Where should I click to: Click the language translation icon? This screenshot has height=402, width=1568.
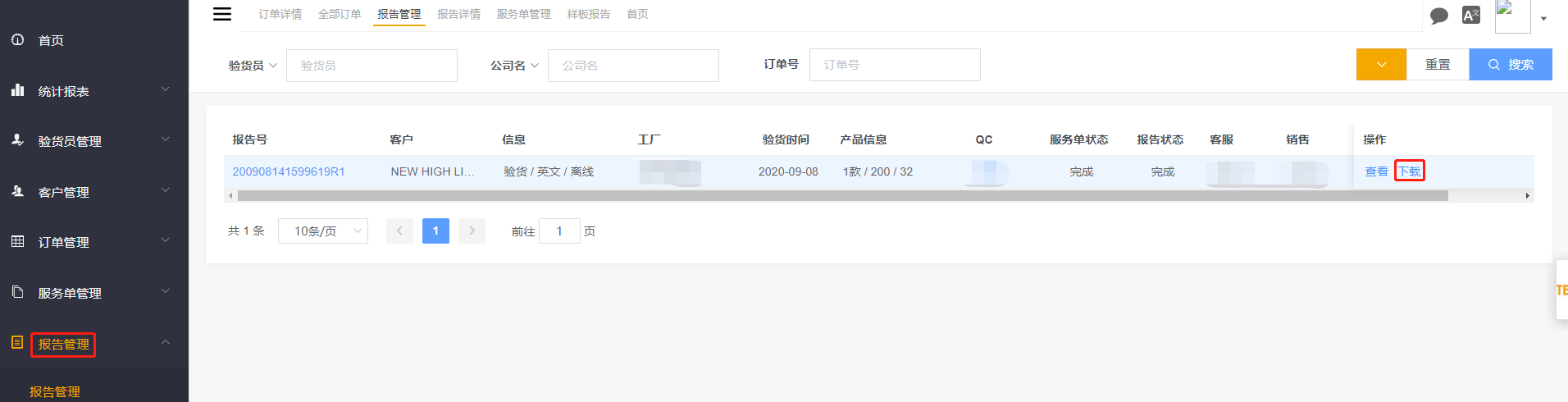(x=1471, y=15)
